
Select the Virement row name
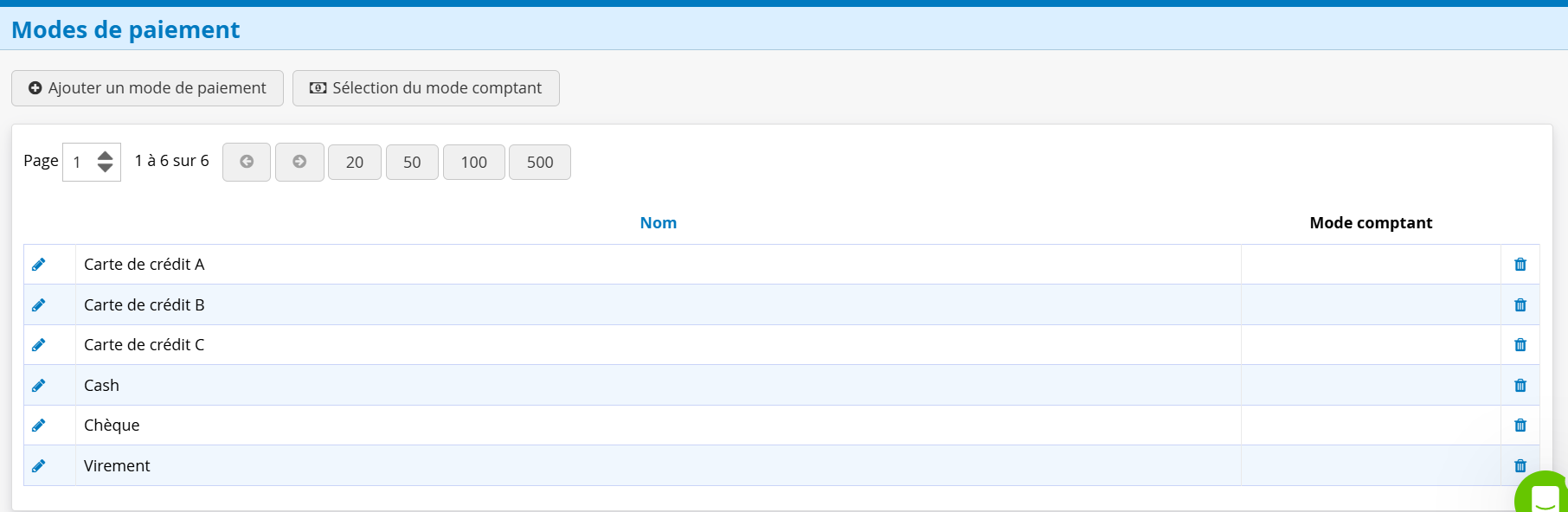pyautogui.click(x=117, y=466)
